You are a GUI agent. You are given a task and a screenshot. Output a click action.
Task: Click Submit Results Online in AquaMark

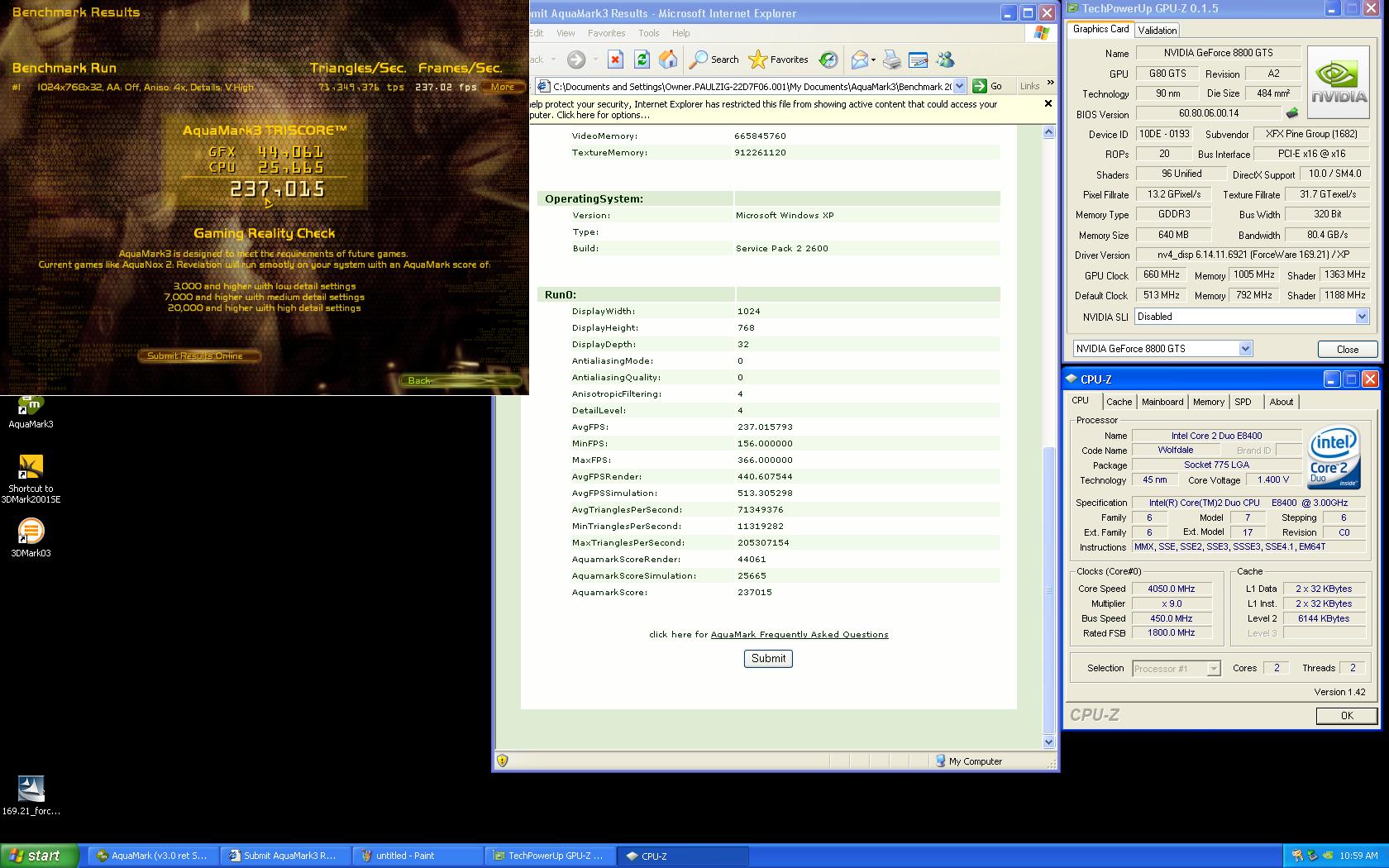click(x=198, y=355)
